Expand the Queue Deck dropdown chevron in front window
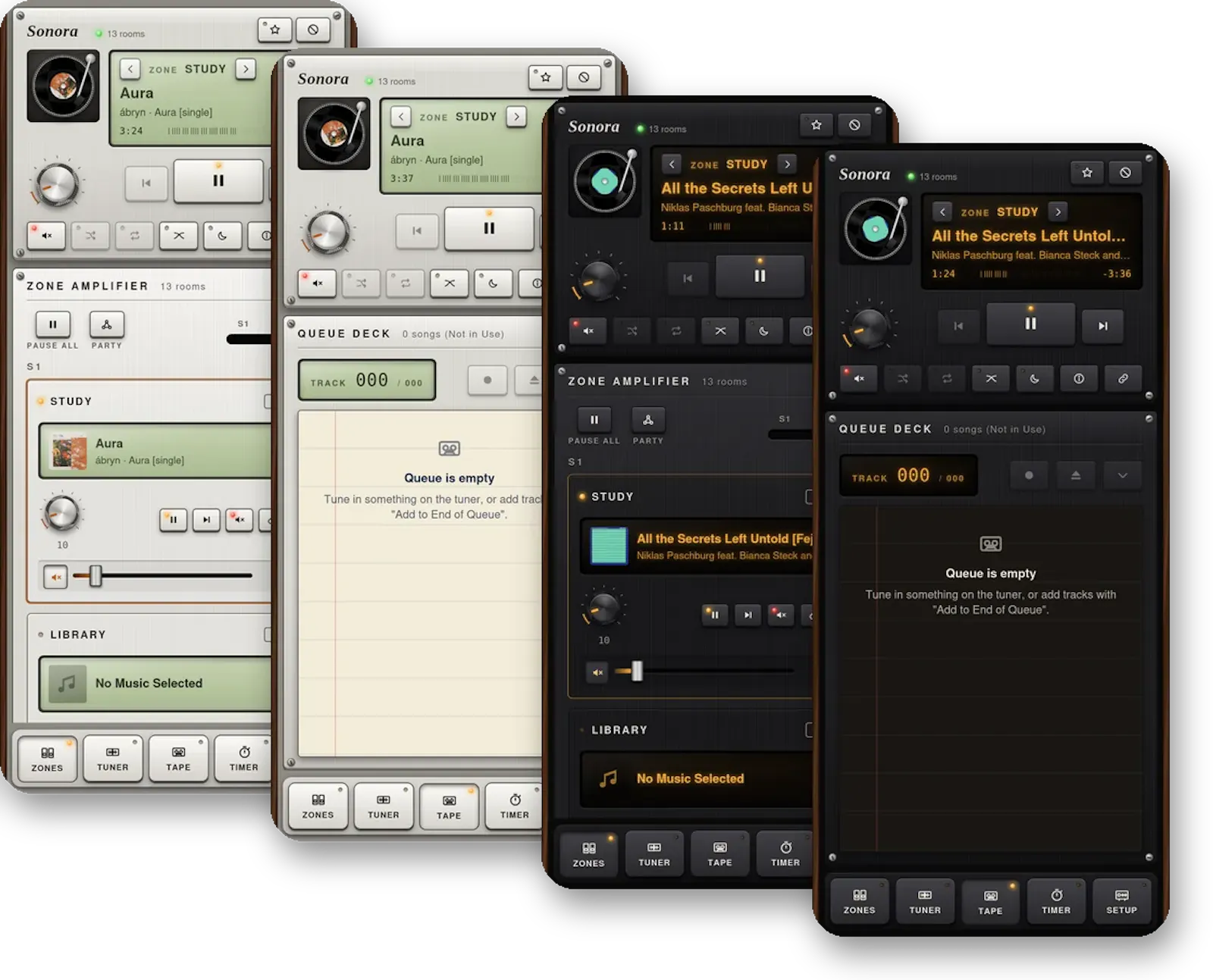Screen dimensions: 1213x980 (1123, 475)
